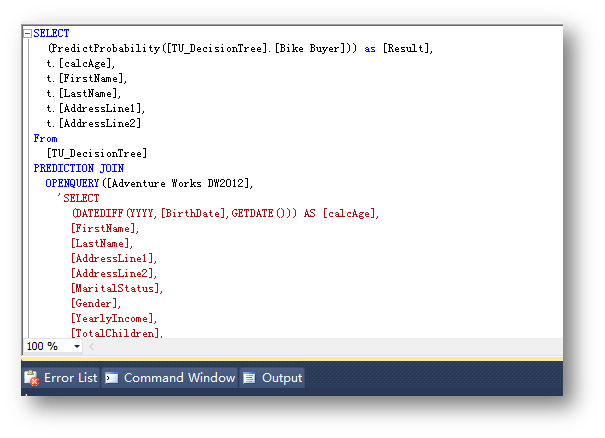Screen dimensions: 605x438
Task: Click the red [AddressLine1] line
Action: 114,259
